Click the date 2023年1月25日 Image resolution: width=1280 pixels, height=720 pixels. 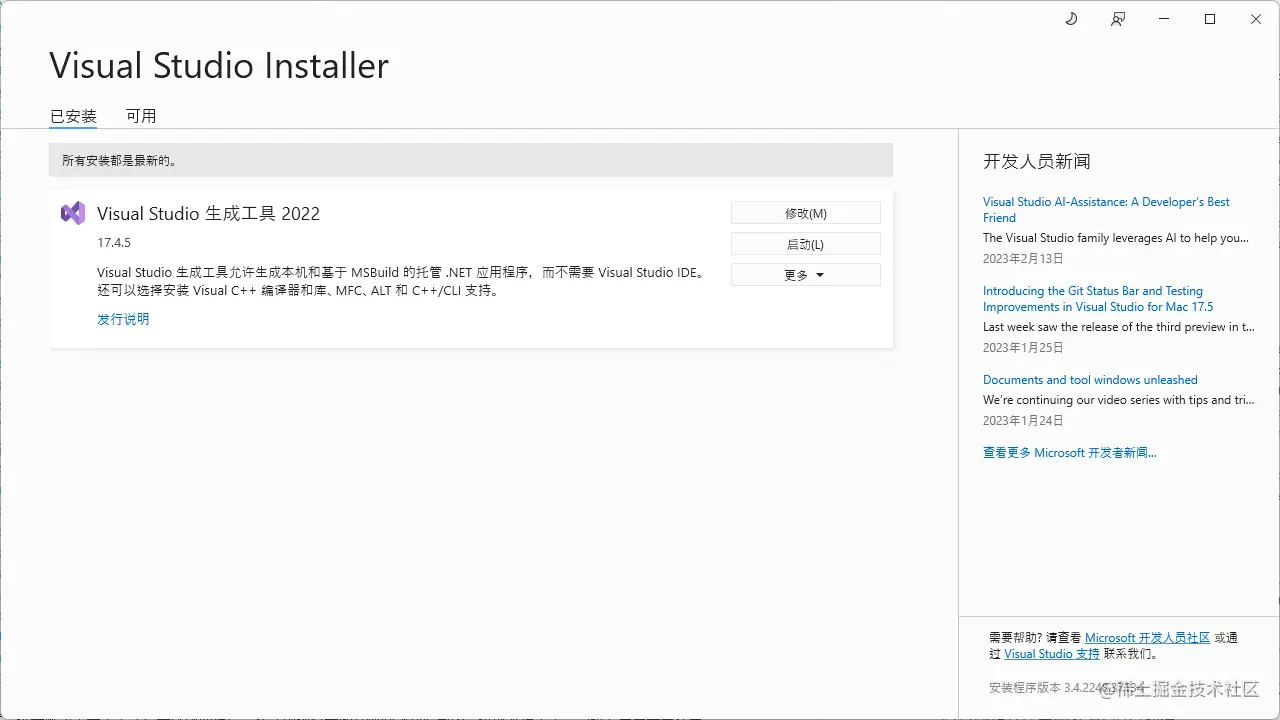point(1023,348)
